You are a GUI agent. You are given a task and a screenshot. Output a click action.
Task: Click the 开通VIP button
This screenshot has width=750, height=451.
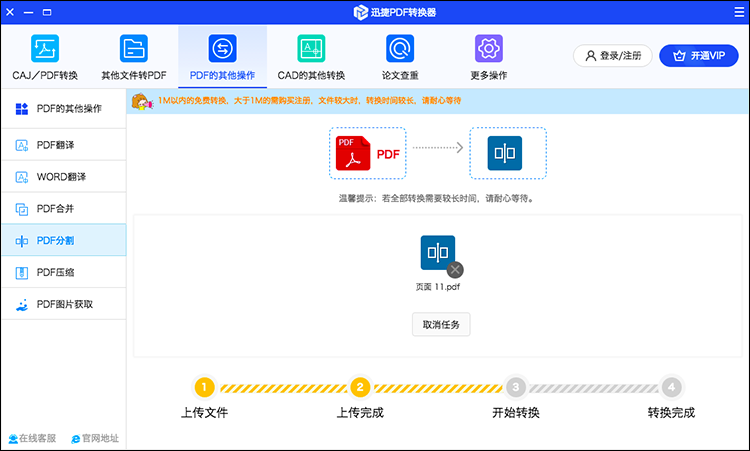(699, 56)
